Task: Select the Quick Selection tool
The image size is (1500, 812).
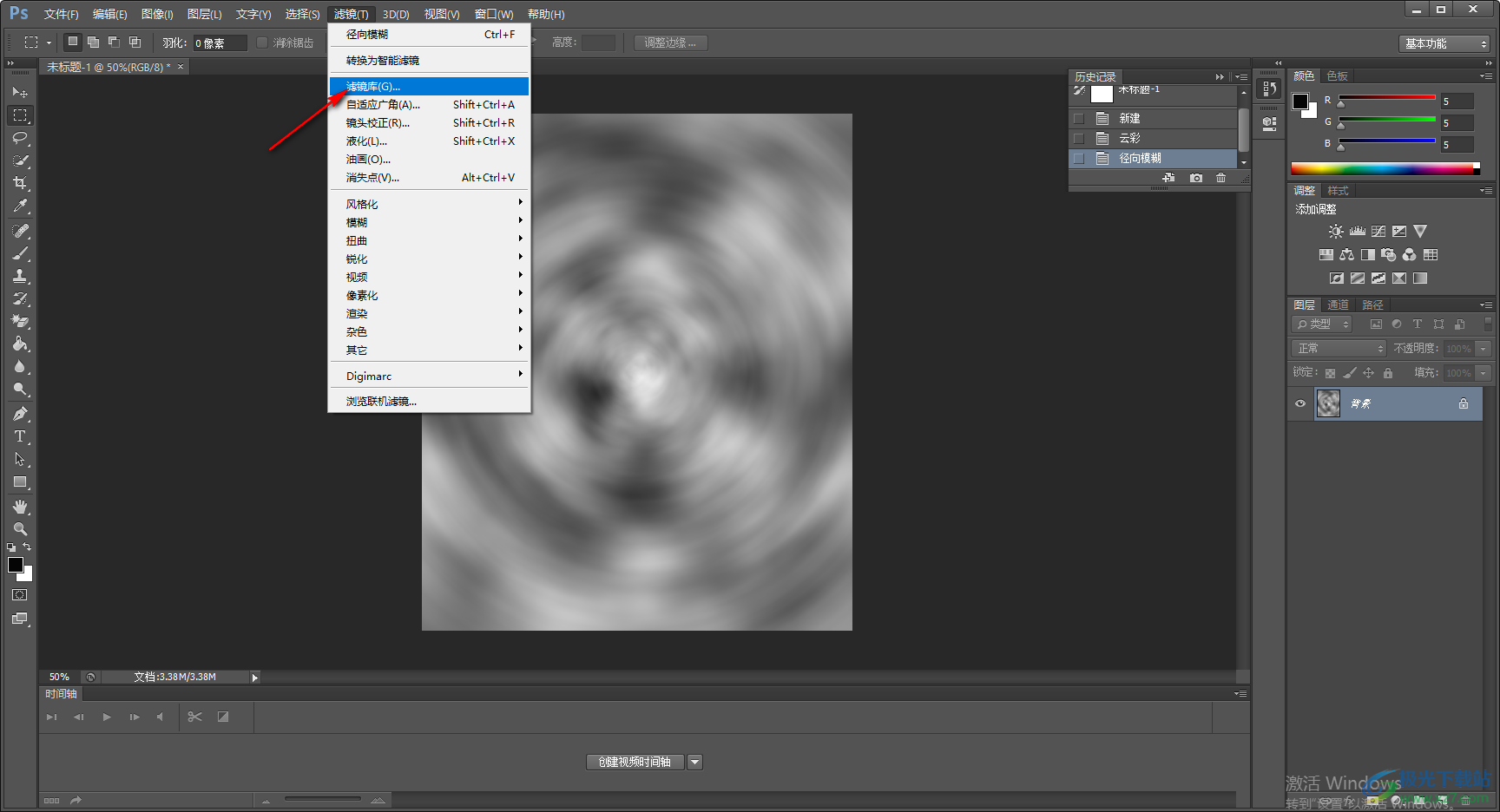Action: [x=20, y=160]
